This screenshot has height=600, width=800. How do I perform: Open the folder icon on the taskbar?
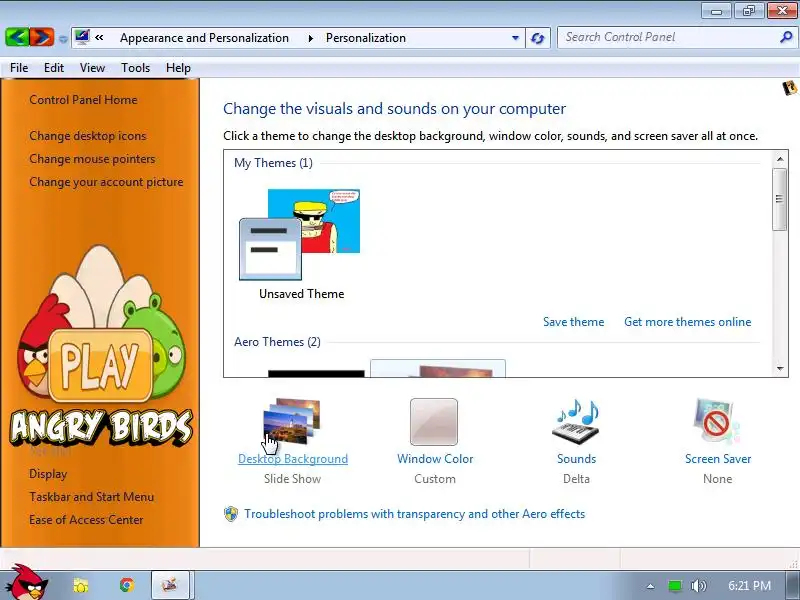[x=81, y=585]
